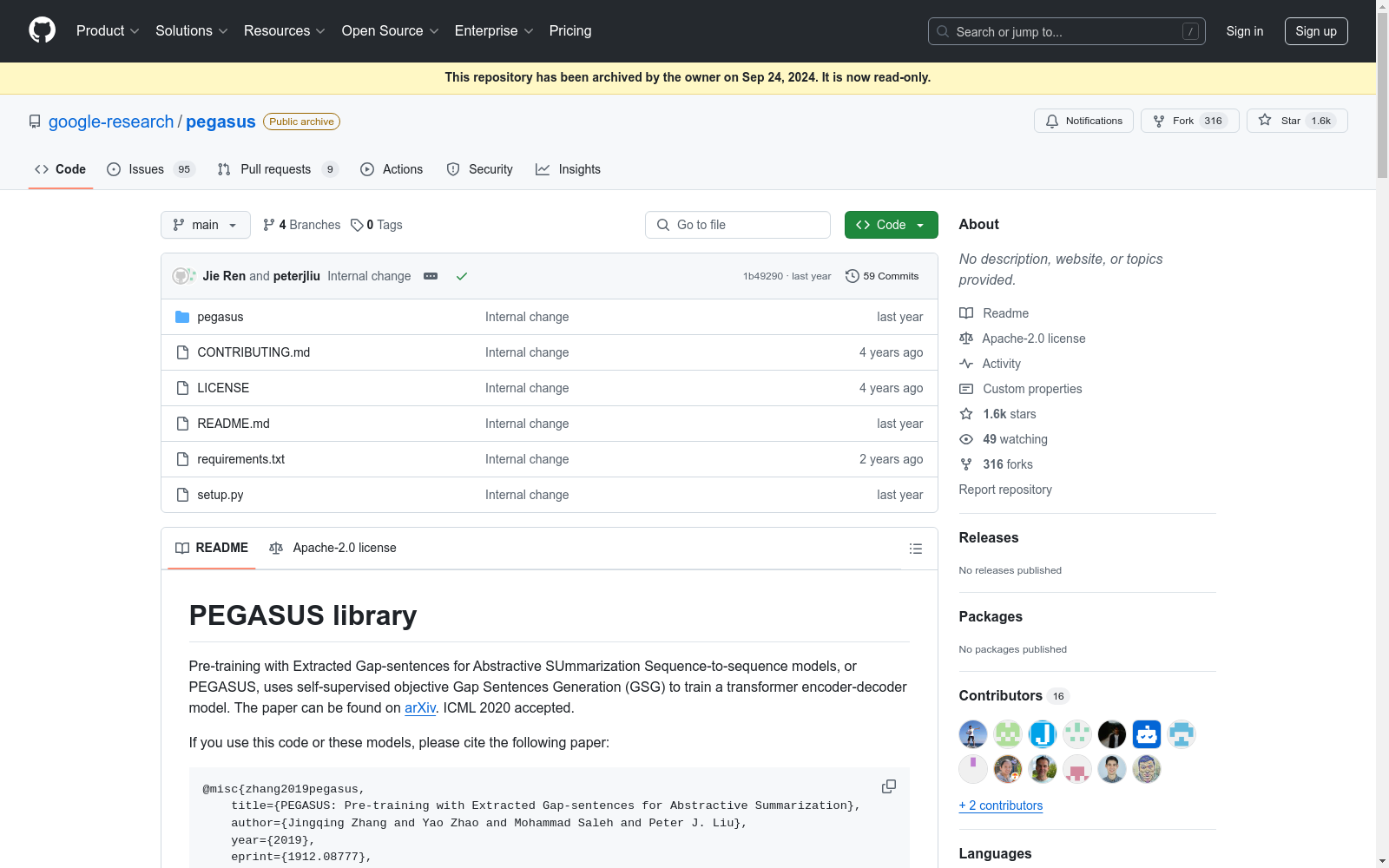1389x868 pixels.
Task: Open the GitHub homepage logo
Action: click(x=42, y=30)
